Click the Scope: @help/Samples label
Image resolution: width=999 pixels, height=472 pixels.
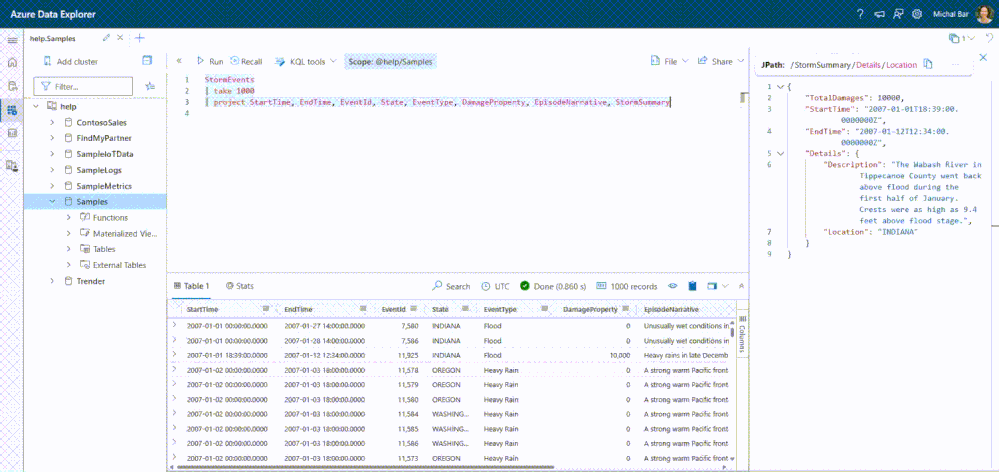[x=391, y=62]
